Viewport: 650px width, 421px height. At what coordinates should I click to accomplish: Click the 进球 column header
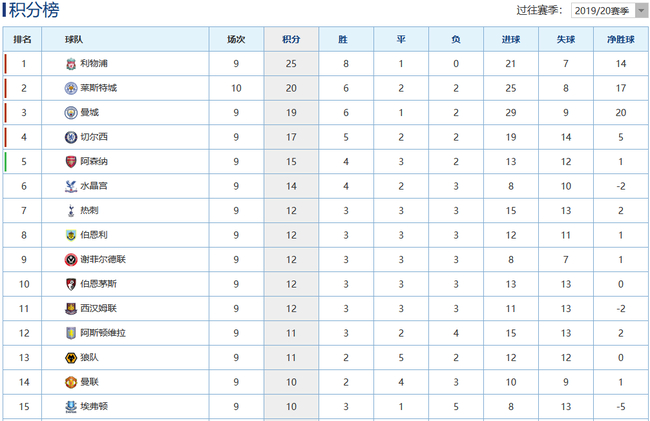tap(510, 40)
